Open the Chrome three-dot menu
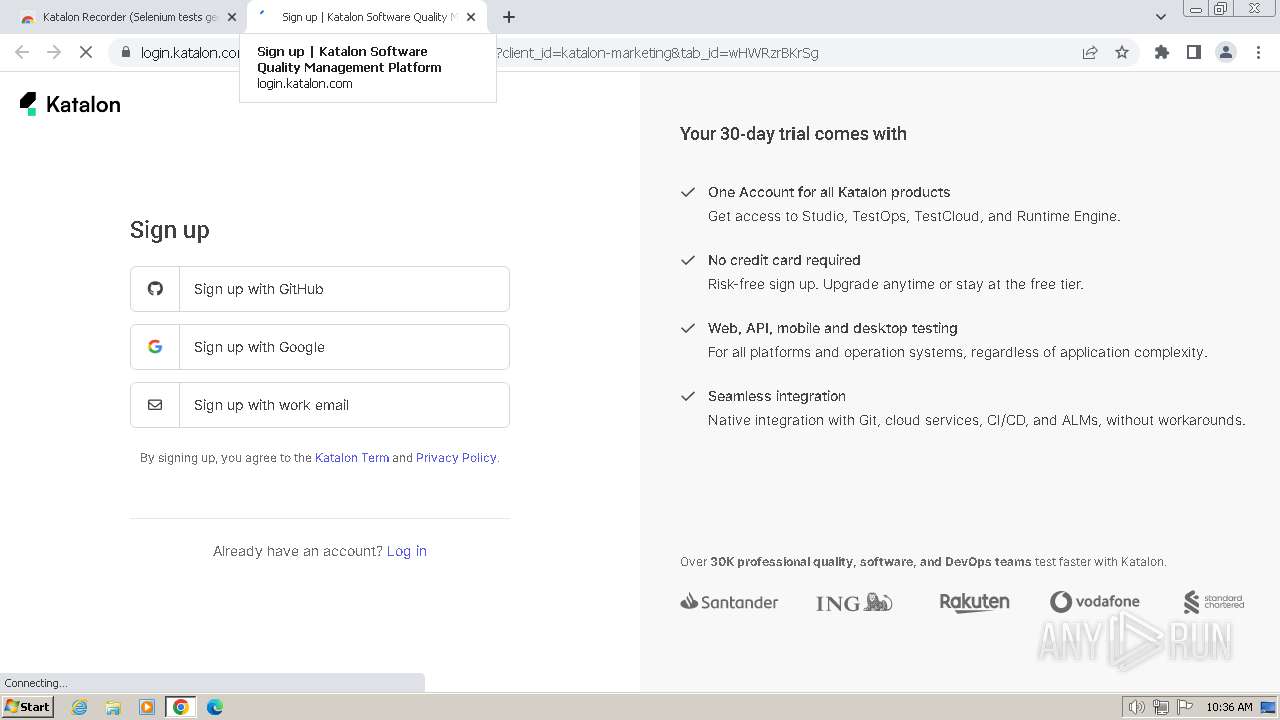This screenshot has width=1280, height=720. click(1258, 52)
